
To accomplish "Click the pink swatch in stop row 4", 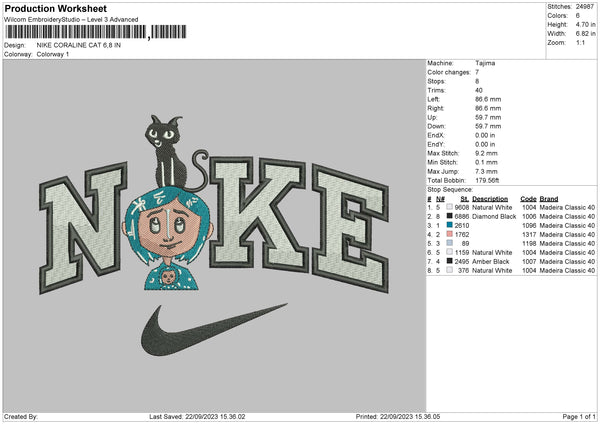I will pyautogui.click(x=450, y=234).
